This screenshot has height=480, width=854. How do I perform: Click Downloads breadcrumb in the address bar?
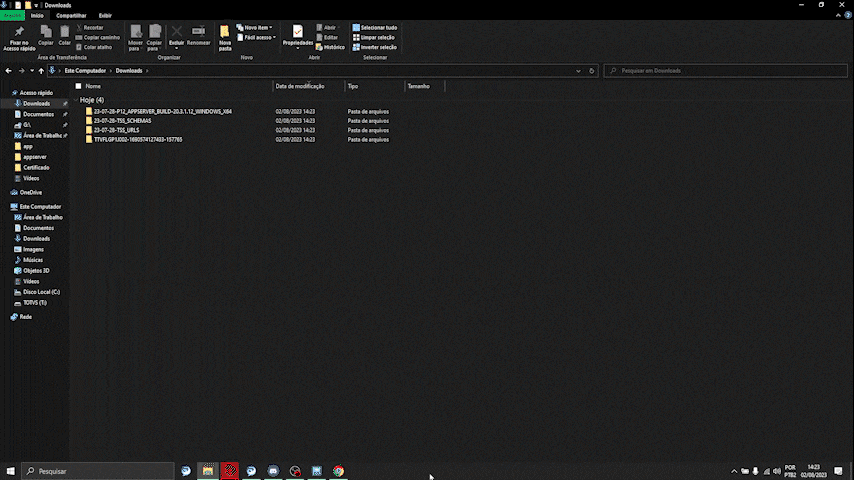coord(129,70)
